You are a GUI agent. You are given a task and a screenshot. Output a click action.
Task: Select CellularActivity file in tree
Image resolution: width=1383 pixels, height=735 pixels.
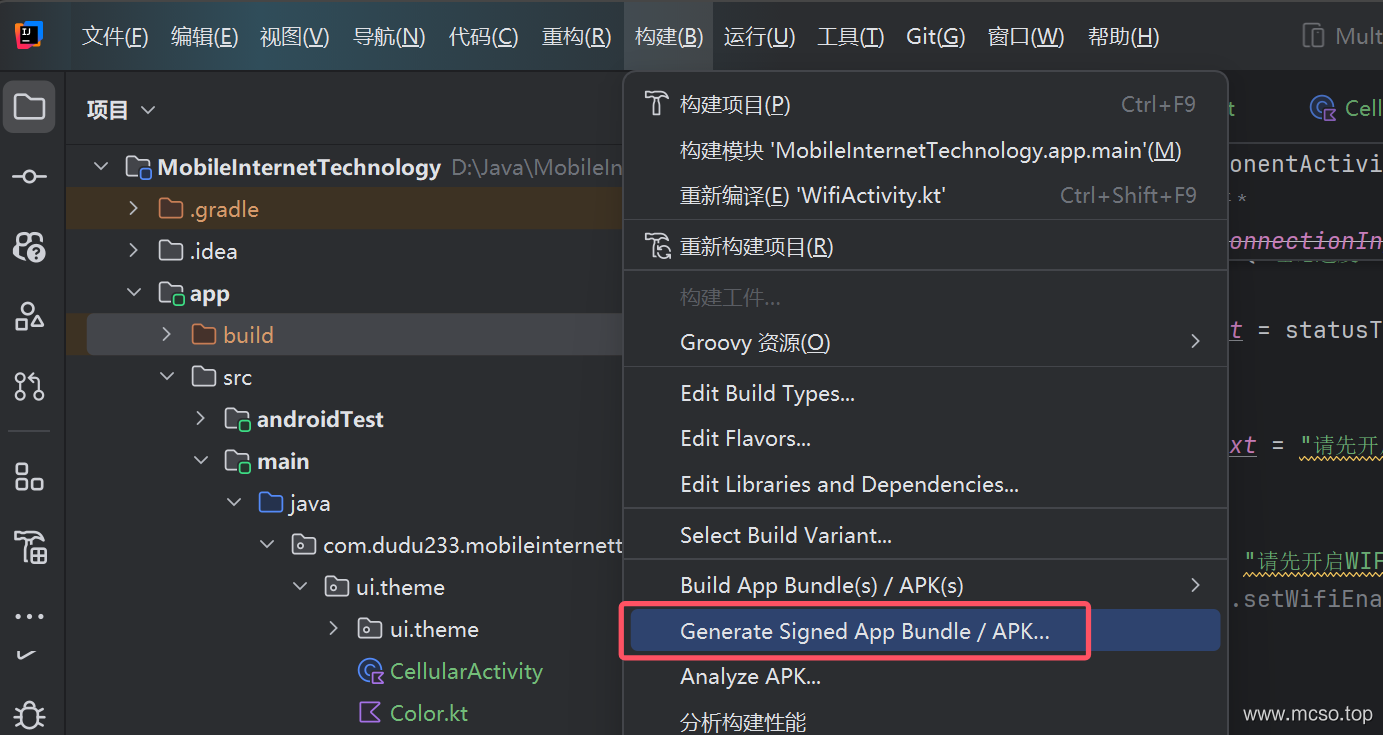click(465, 671)
